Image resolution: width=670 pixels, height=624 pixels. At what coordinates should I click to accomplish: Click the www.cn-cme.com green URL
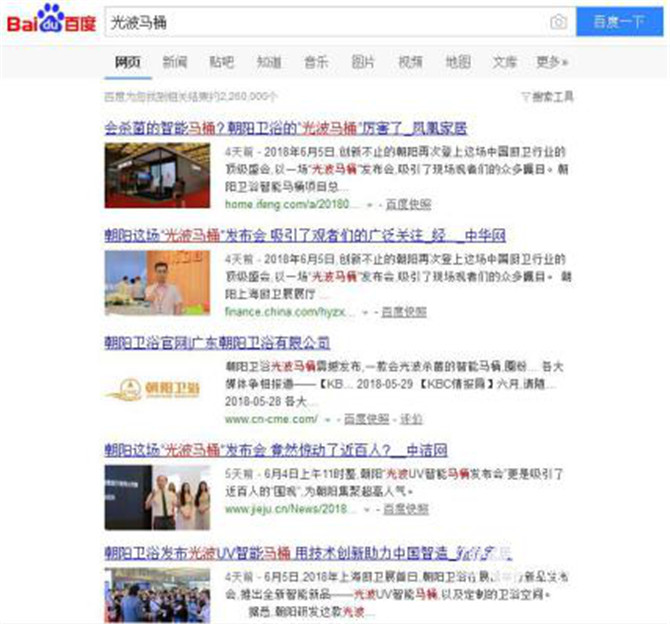(x=271, y=419)
